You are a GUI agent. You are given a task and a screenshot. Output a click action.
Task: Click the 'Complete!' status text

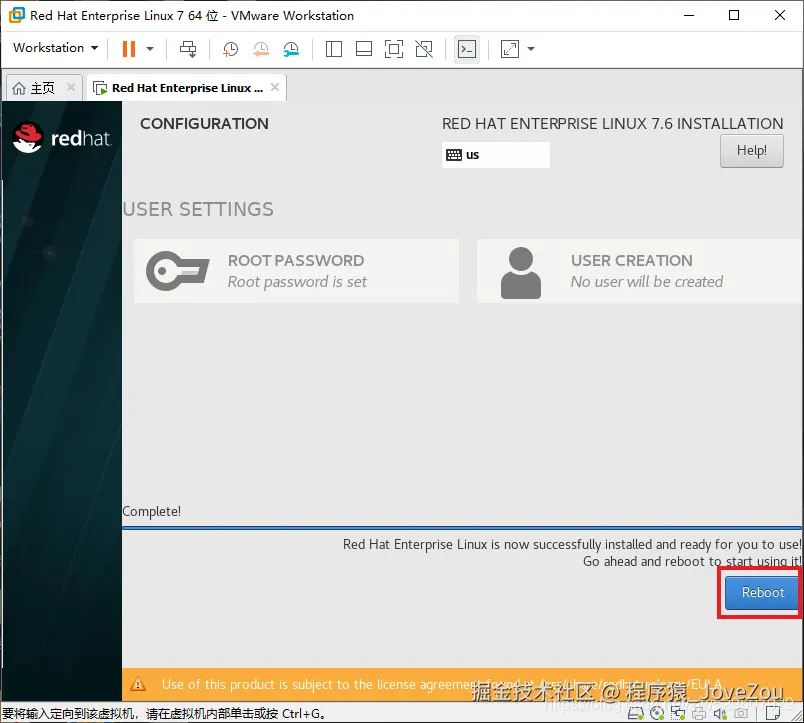point(151,511)
